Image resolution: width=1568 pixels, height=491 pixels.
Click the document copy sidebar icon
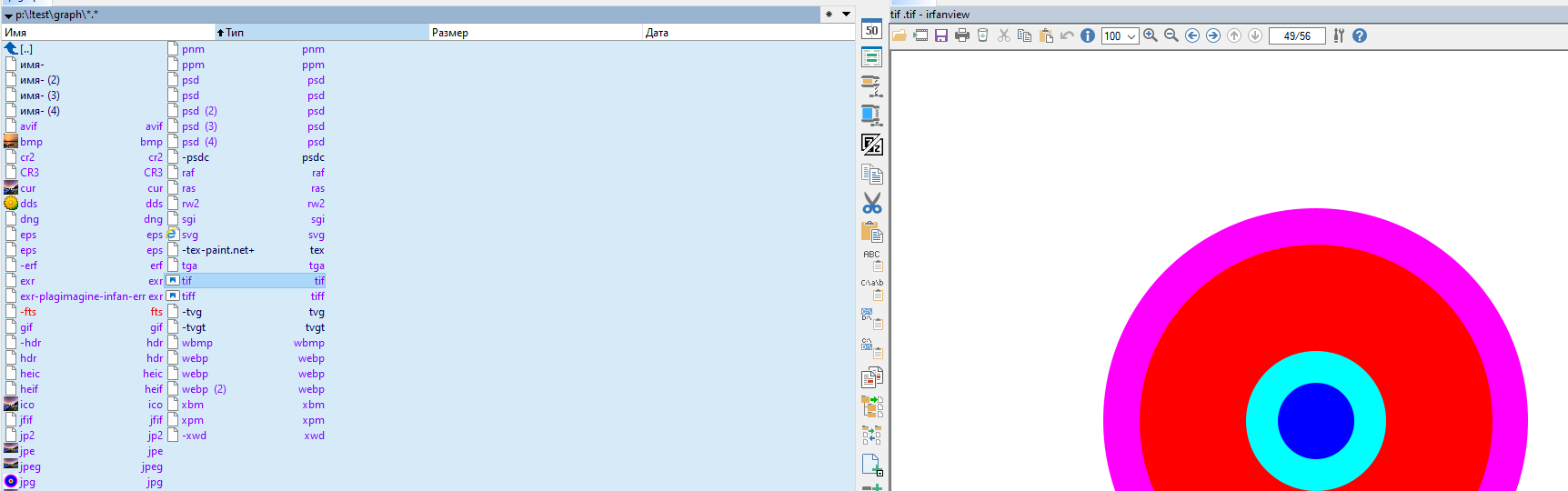tap(872, 174)
